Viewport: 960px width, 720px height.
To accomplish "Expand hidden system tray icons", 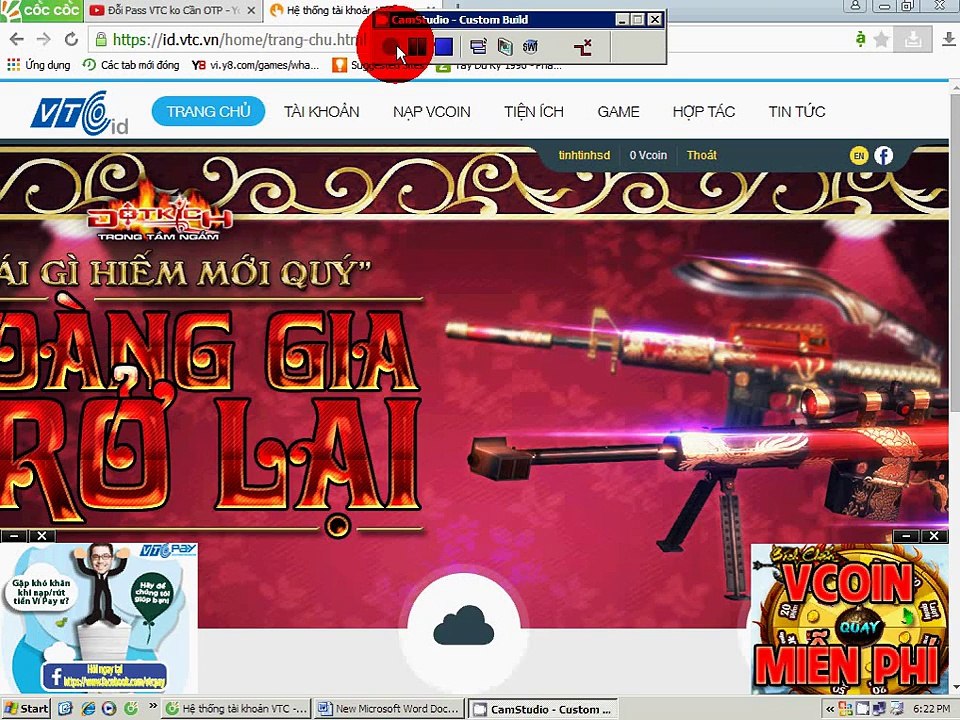I will [x=830, y=709].
